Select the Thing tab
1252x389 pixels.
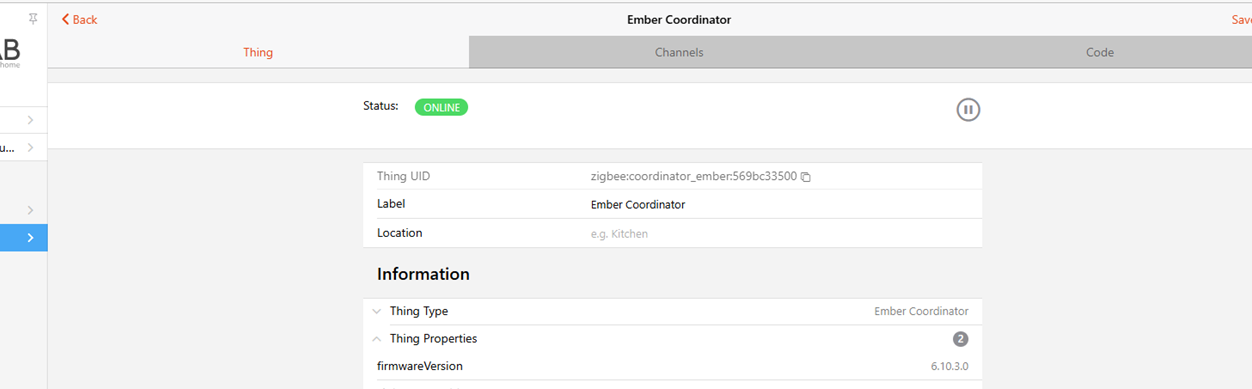coord(258,52)
